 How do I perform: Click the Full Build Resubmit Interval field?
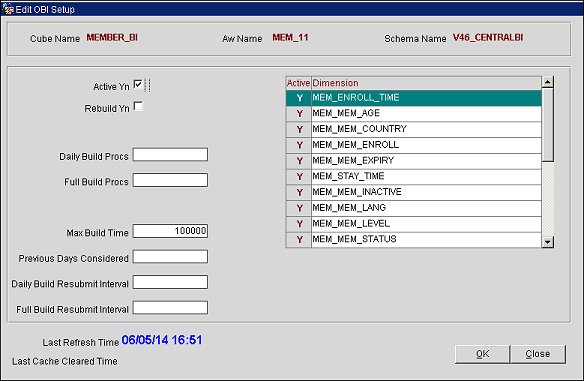(170, 308)
